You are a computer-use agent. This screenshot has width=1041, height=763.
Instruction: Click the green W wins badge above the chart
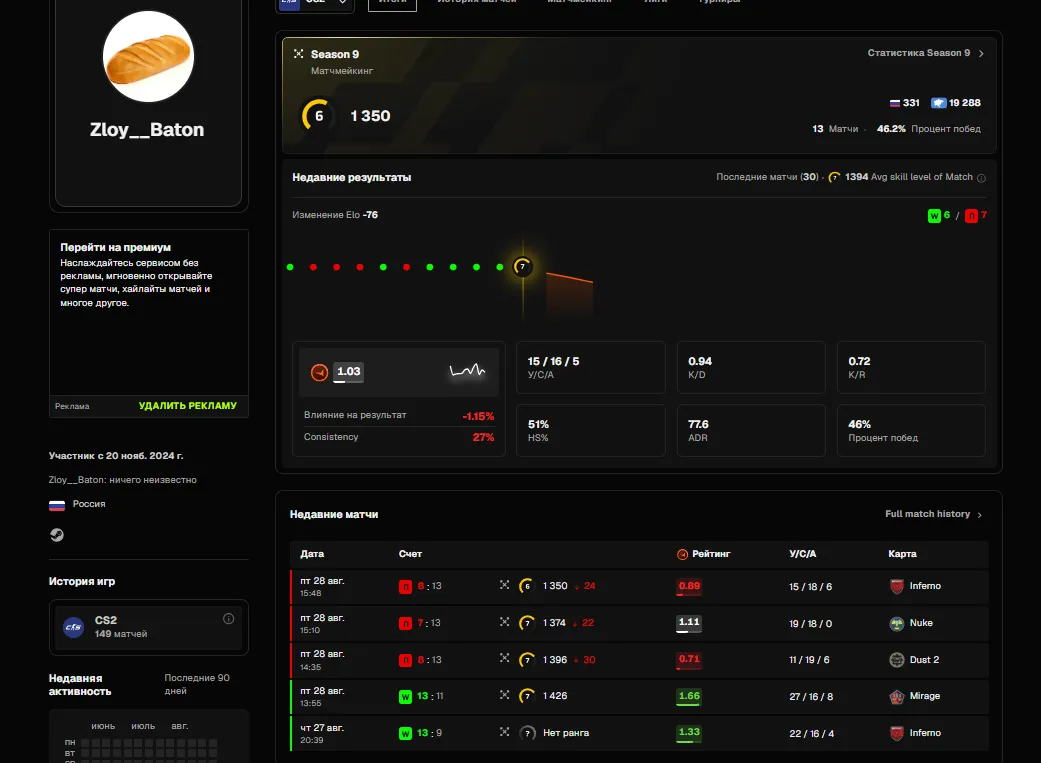[934, 216]
